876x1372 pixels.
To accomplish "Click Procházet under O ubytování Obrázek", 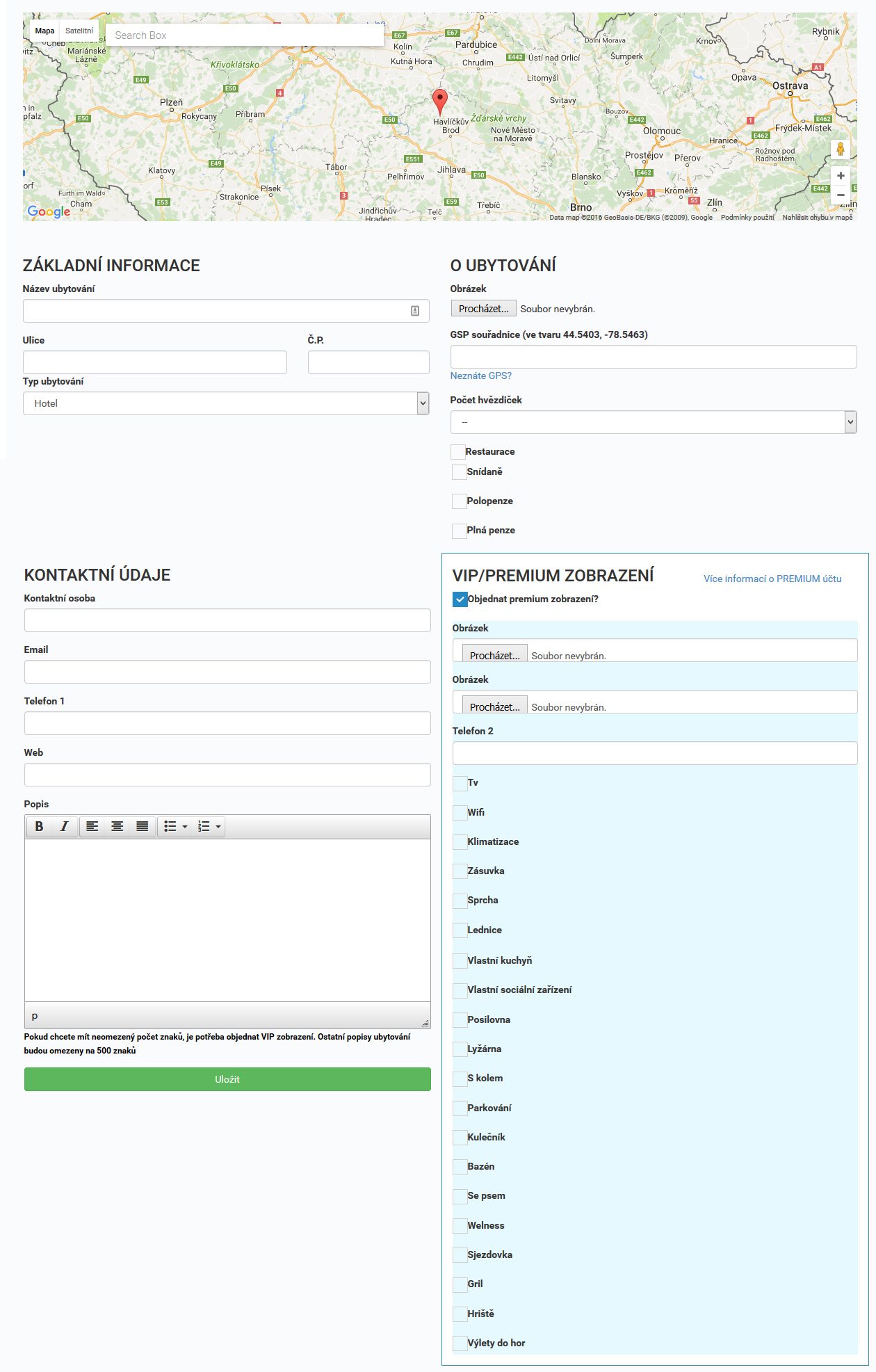I will (x=484, y=309).
